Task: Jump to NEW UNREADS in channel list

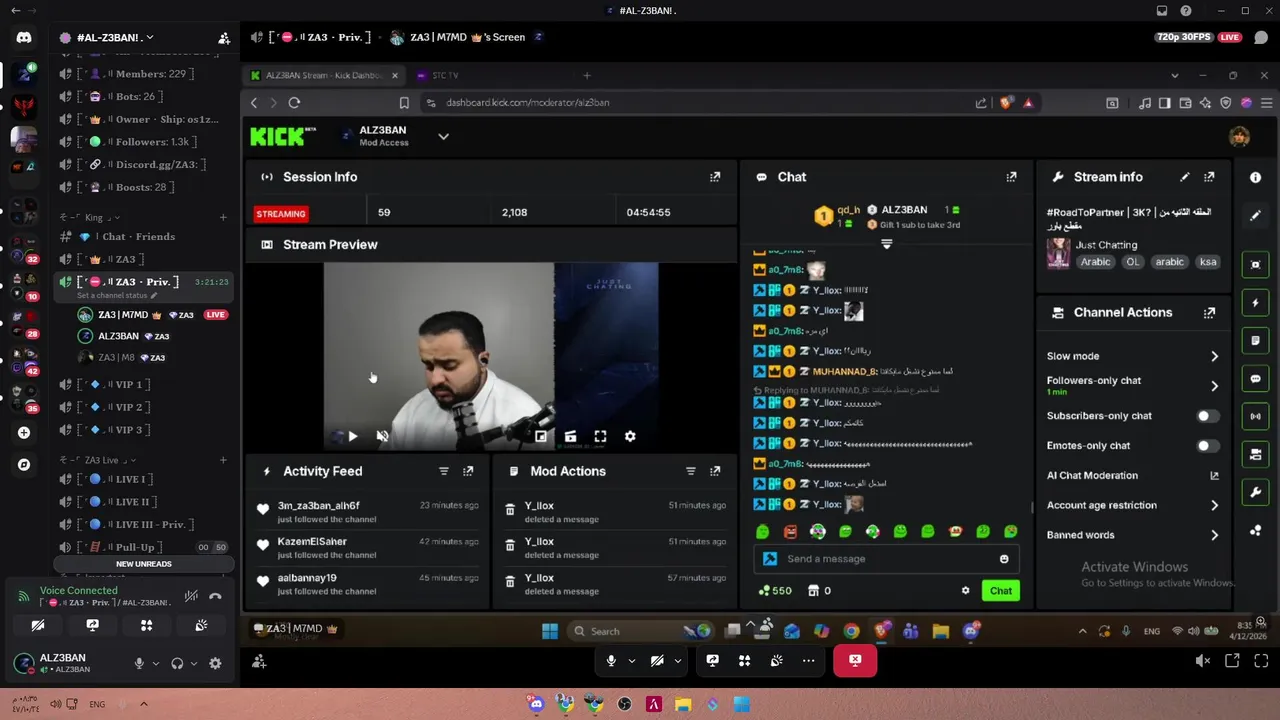Action: pos(144,564)
